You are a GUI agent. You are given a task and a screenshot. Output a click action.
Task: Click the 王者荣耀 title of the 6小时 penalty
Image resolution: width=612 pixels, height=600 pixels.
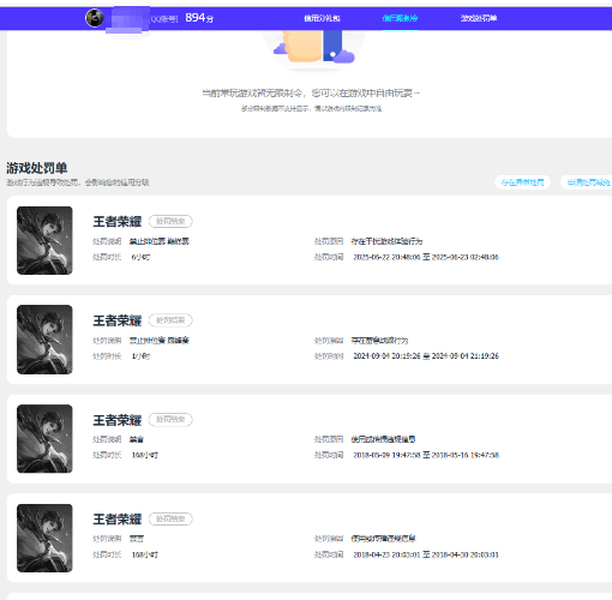click(117, 222)
